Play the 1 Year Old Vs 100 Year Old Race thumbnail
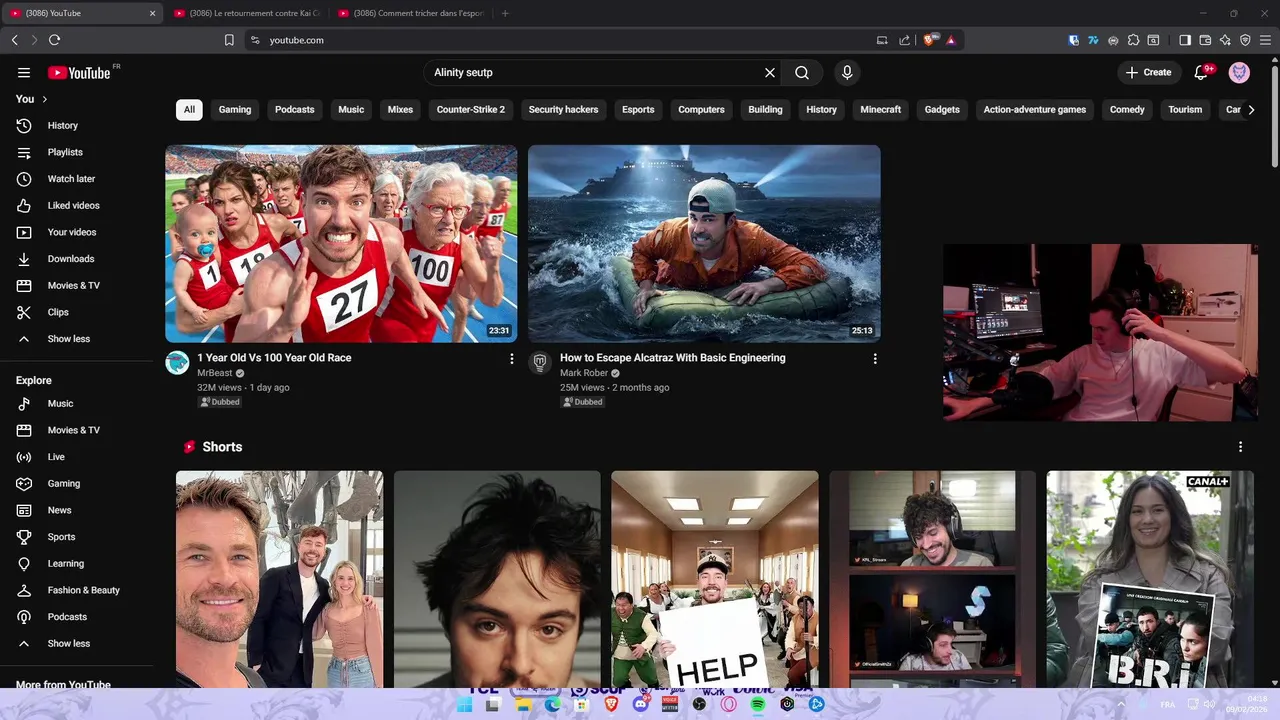 pyautogui.click(x=341, y=243)
